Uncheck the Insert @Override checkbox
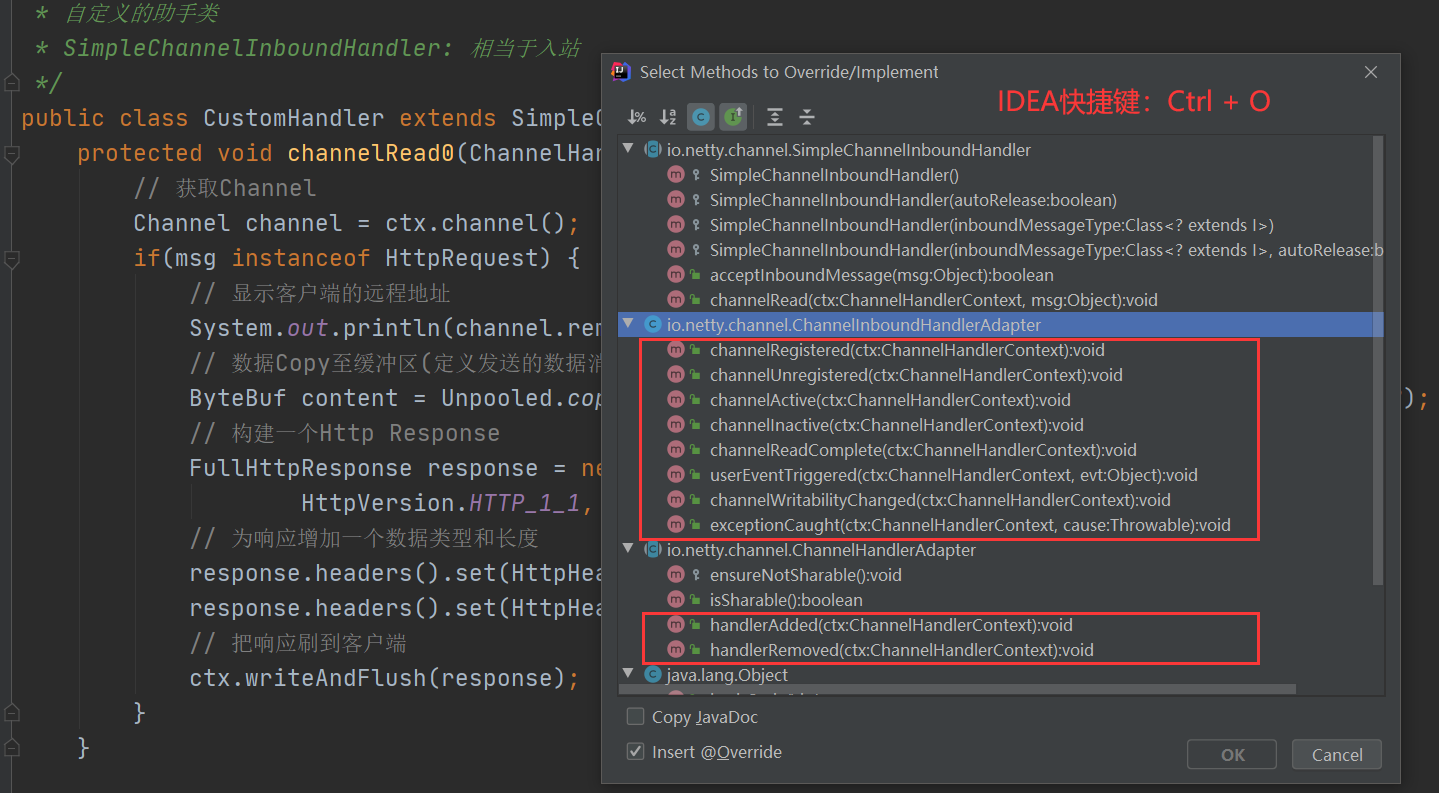 (x=635, y=752)
